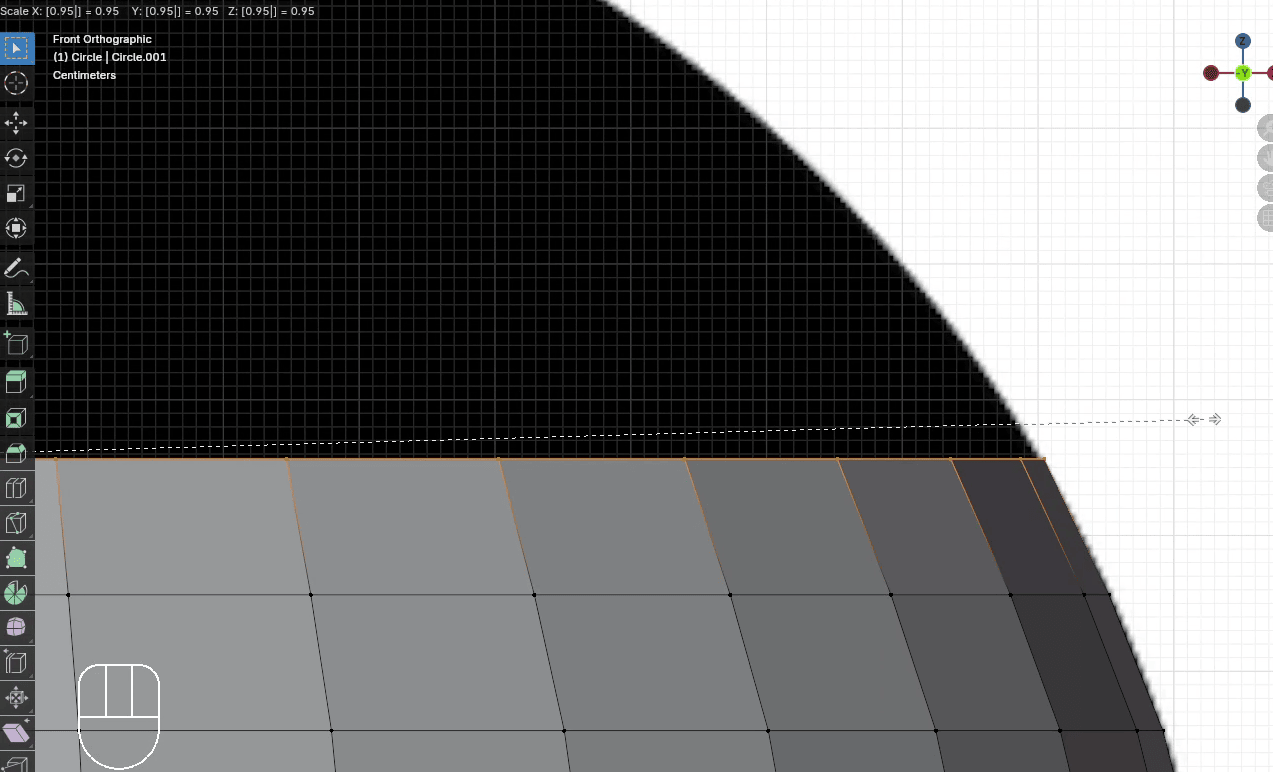Choose the Knife tool
This screenshot has width=1273, height=772.
click(x=16, y=523)
